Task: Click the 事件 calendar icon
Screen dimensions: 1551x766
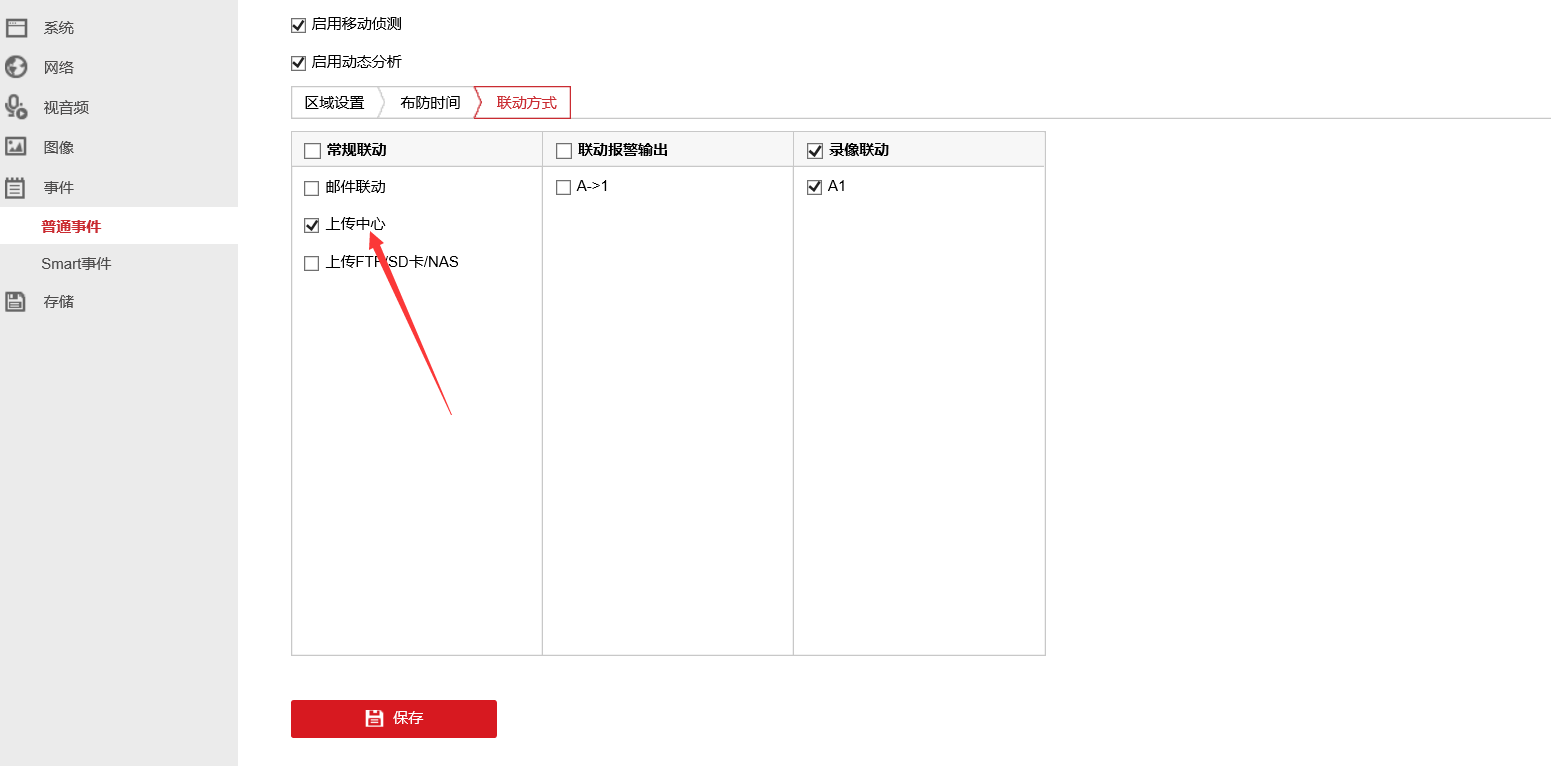Action: point(16,187)
